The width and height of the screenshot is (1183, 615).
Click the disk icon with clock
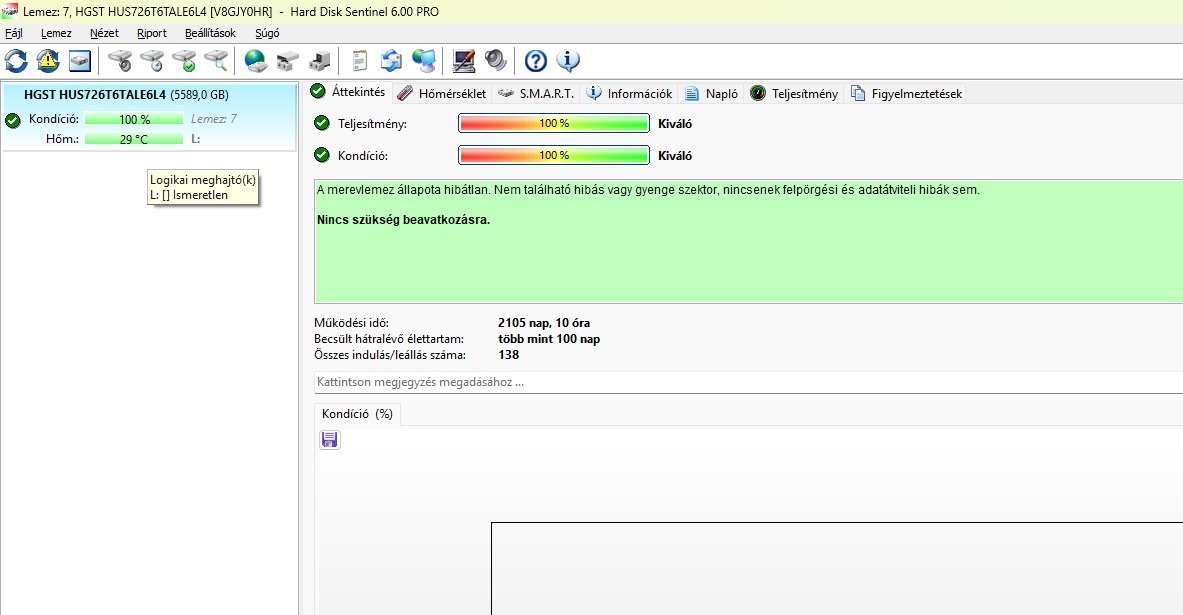(x=152, y=60)
